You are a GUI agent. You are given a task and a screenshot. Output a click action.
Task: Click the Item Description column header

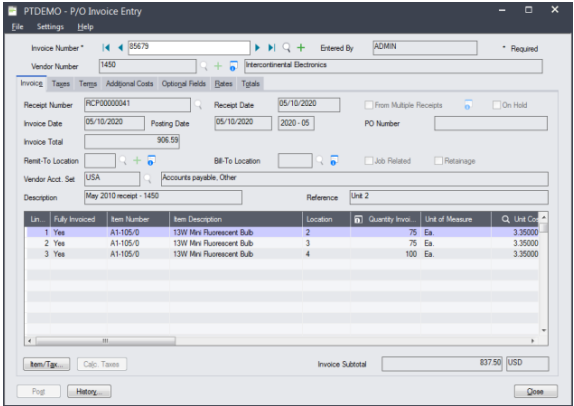236,219
